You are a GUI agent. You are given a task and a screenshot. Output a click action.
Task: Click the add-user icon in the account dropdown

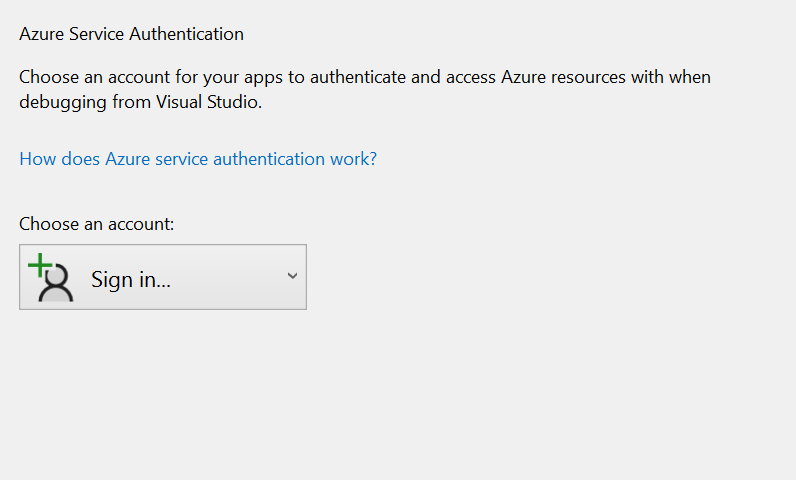pyautogui.click(x=51, y=277)
